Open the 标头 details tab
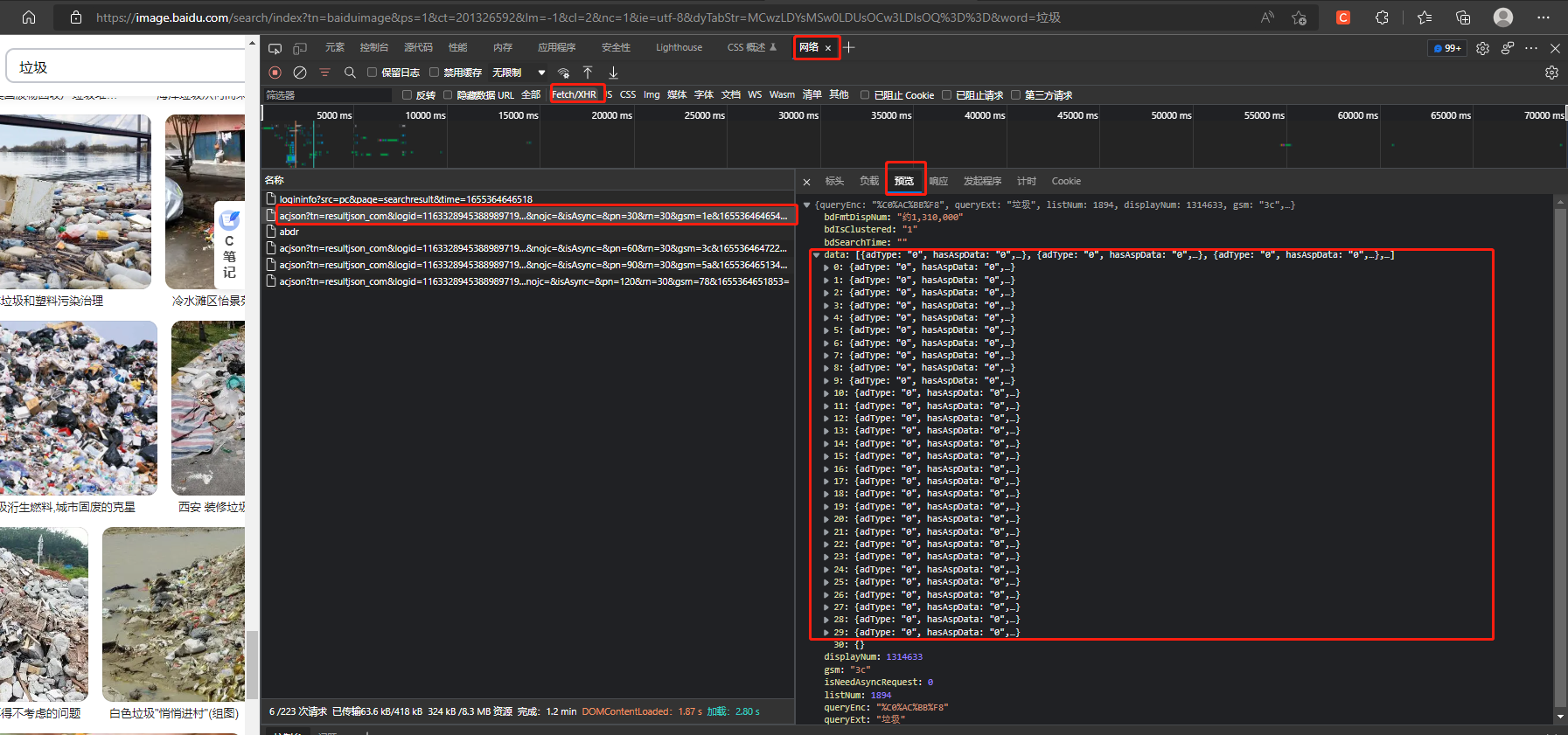The image size is (1568, 735). coord(834,182)
